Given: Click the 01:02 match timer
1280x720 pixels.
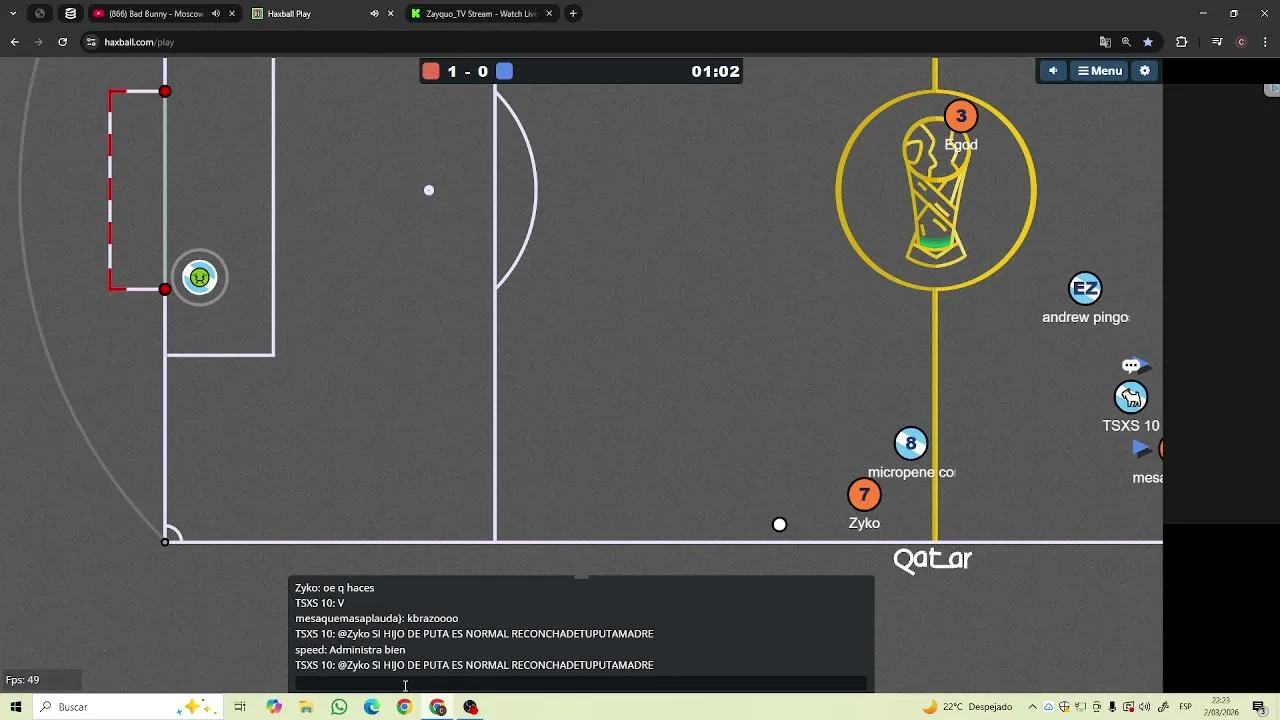Looking at the screenshot, I should click(x=715, y=71).
